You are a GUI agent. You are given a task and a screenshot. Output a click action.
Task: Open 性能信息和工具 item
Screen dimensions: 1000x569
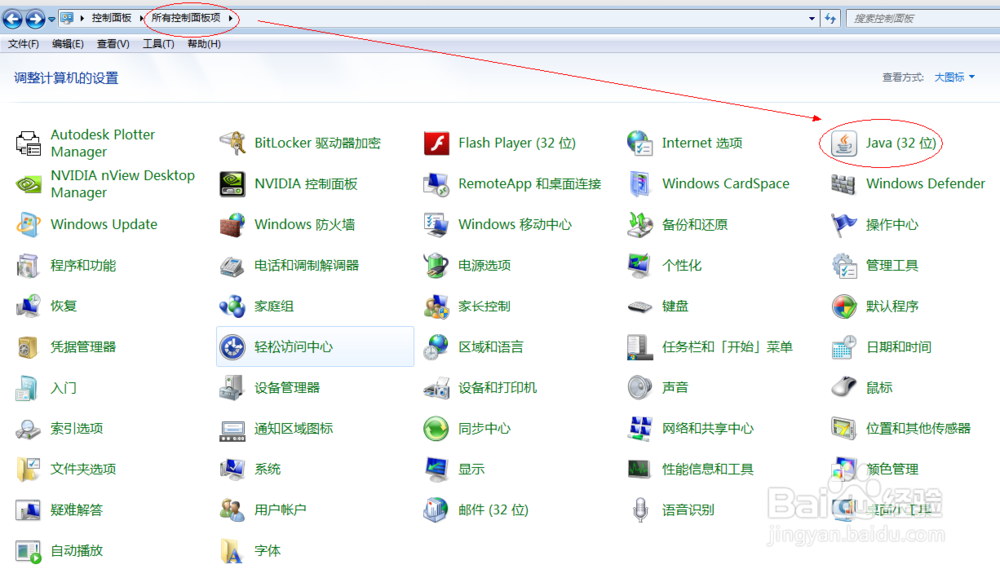[690, 469]
